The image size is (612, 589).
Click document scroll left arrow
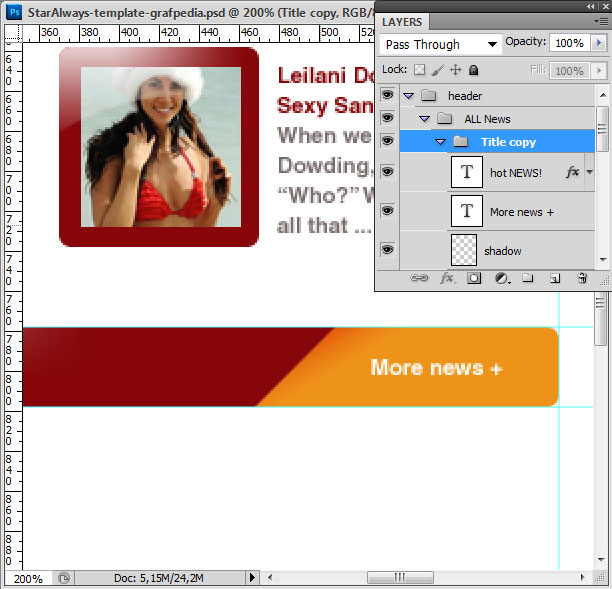click(x=269, y=577)
